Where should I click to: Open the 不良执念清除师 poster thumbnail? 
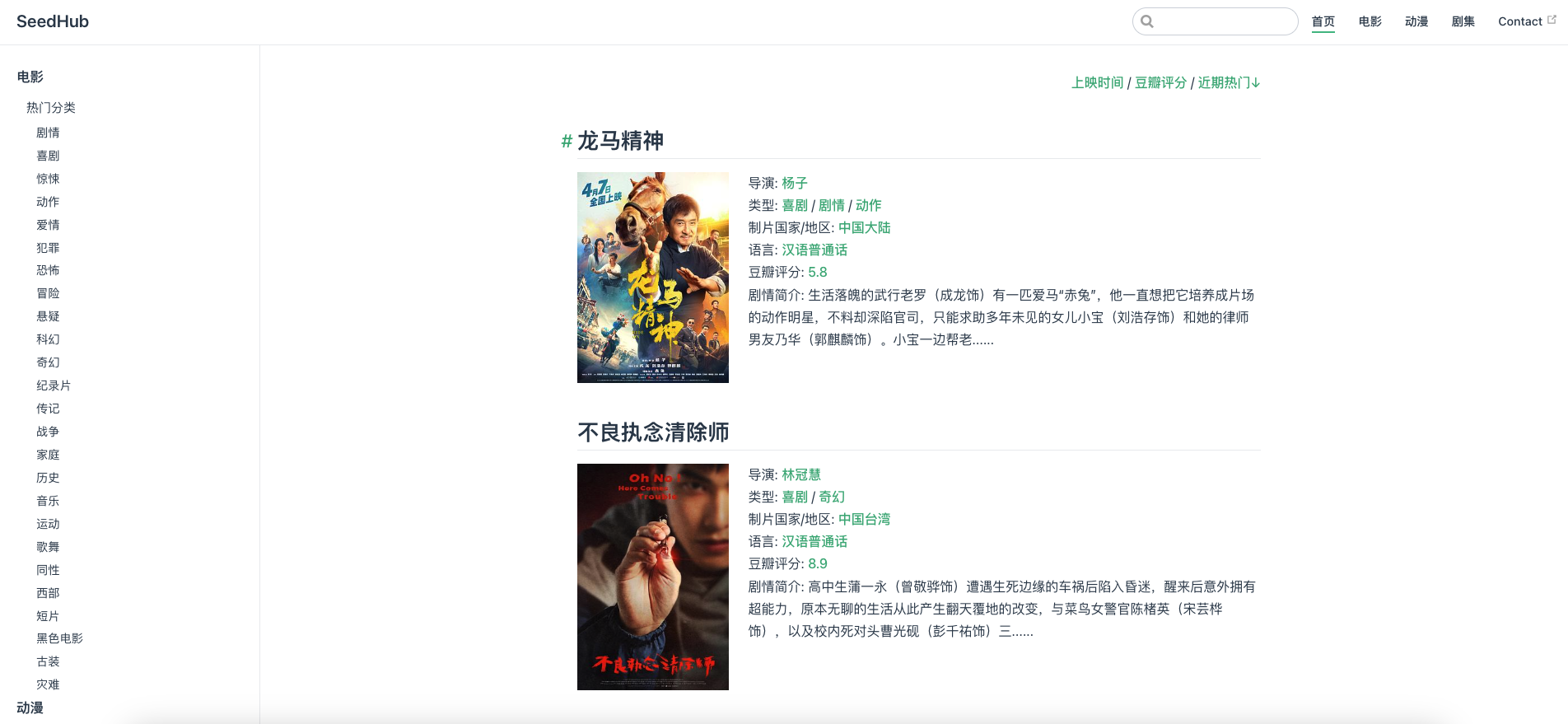[653, 577]
